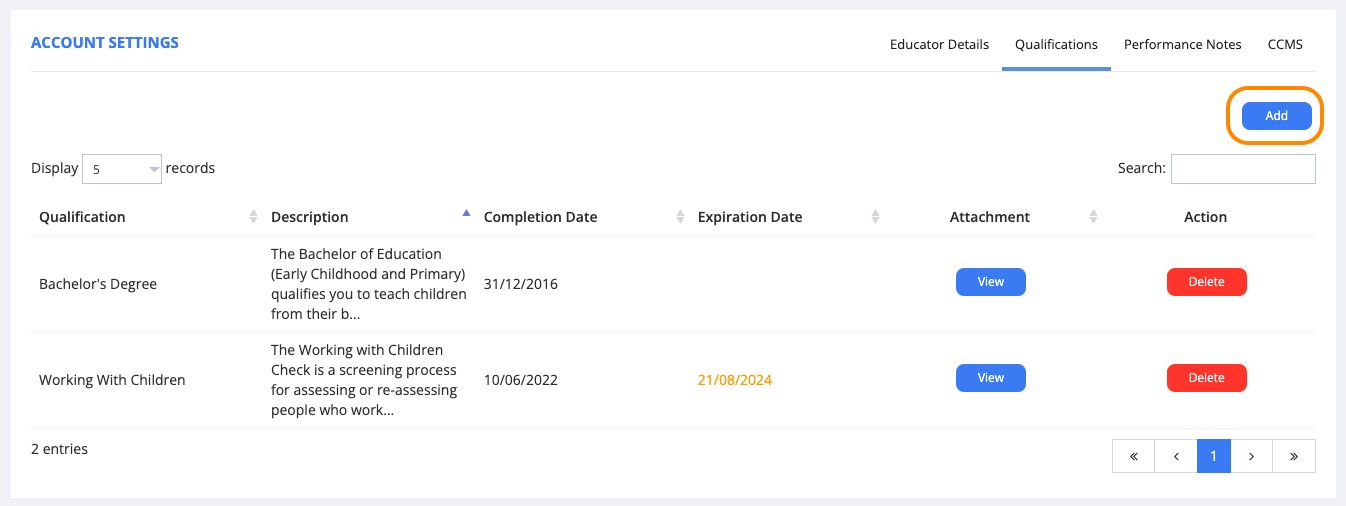Sort by Description column arrow icon
The height and width of the screenshot is (506, 1346).
coord(465,214)
